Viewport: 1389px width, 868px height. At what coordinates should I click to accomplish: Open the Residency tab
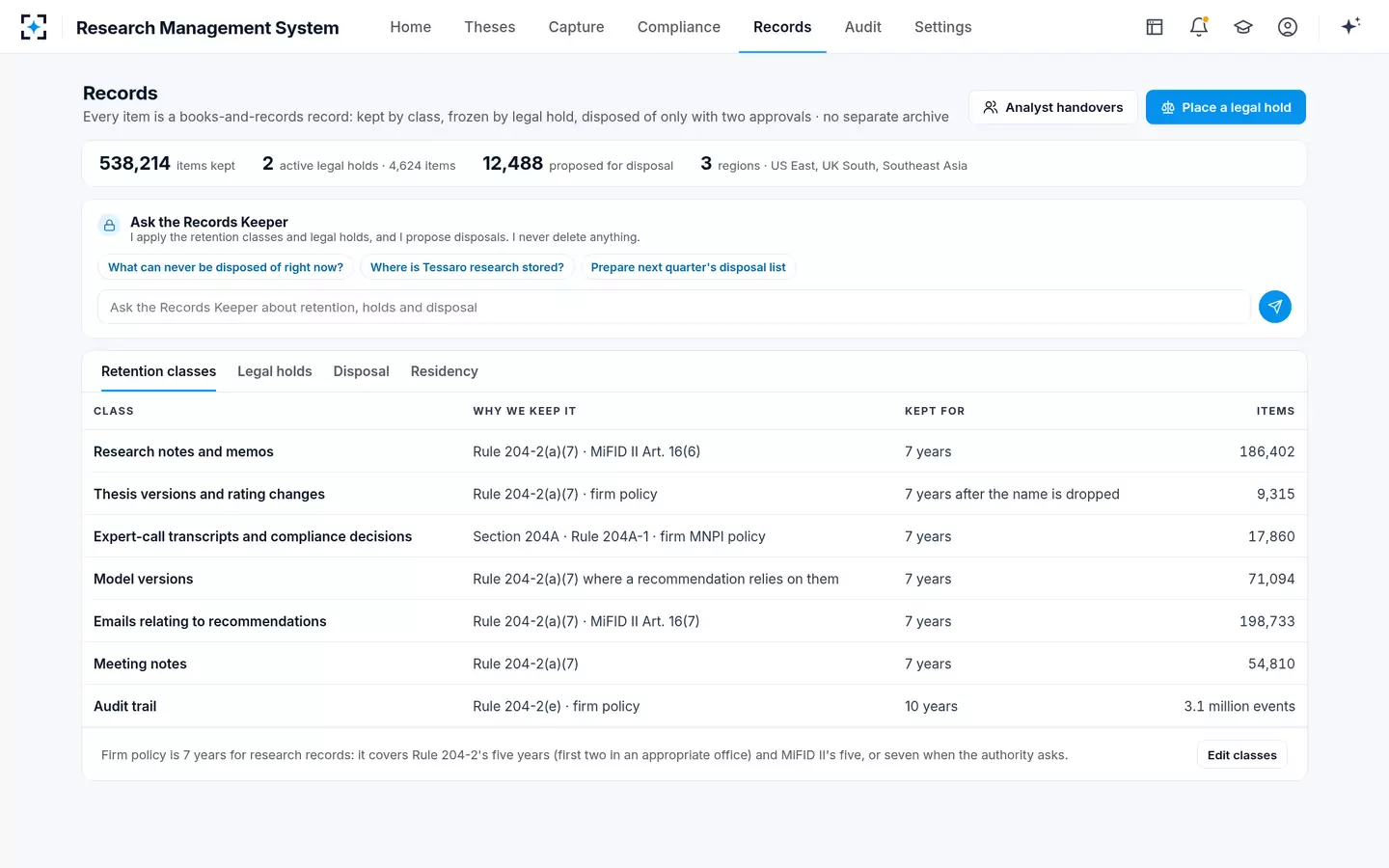445,371
